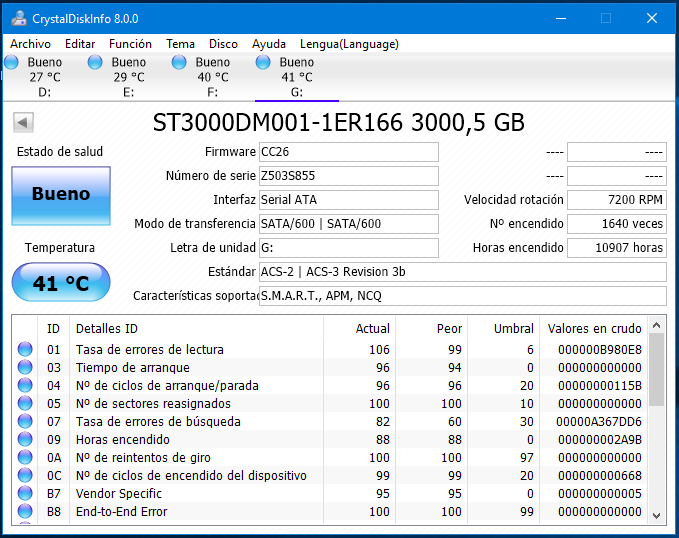Click the serial number field Z503S855

pos(349,176)
